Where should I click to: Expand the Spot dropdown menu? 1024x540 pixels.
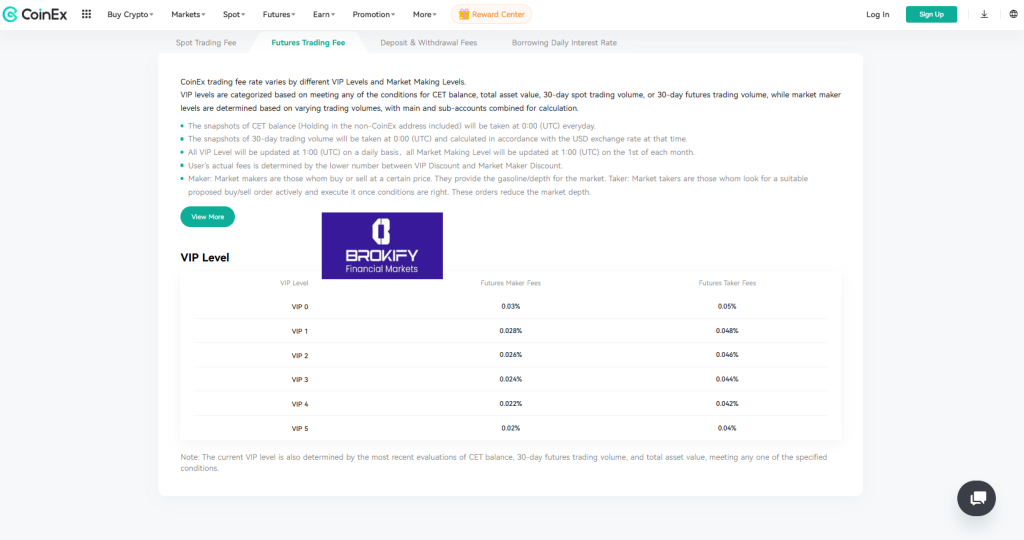235,15
